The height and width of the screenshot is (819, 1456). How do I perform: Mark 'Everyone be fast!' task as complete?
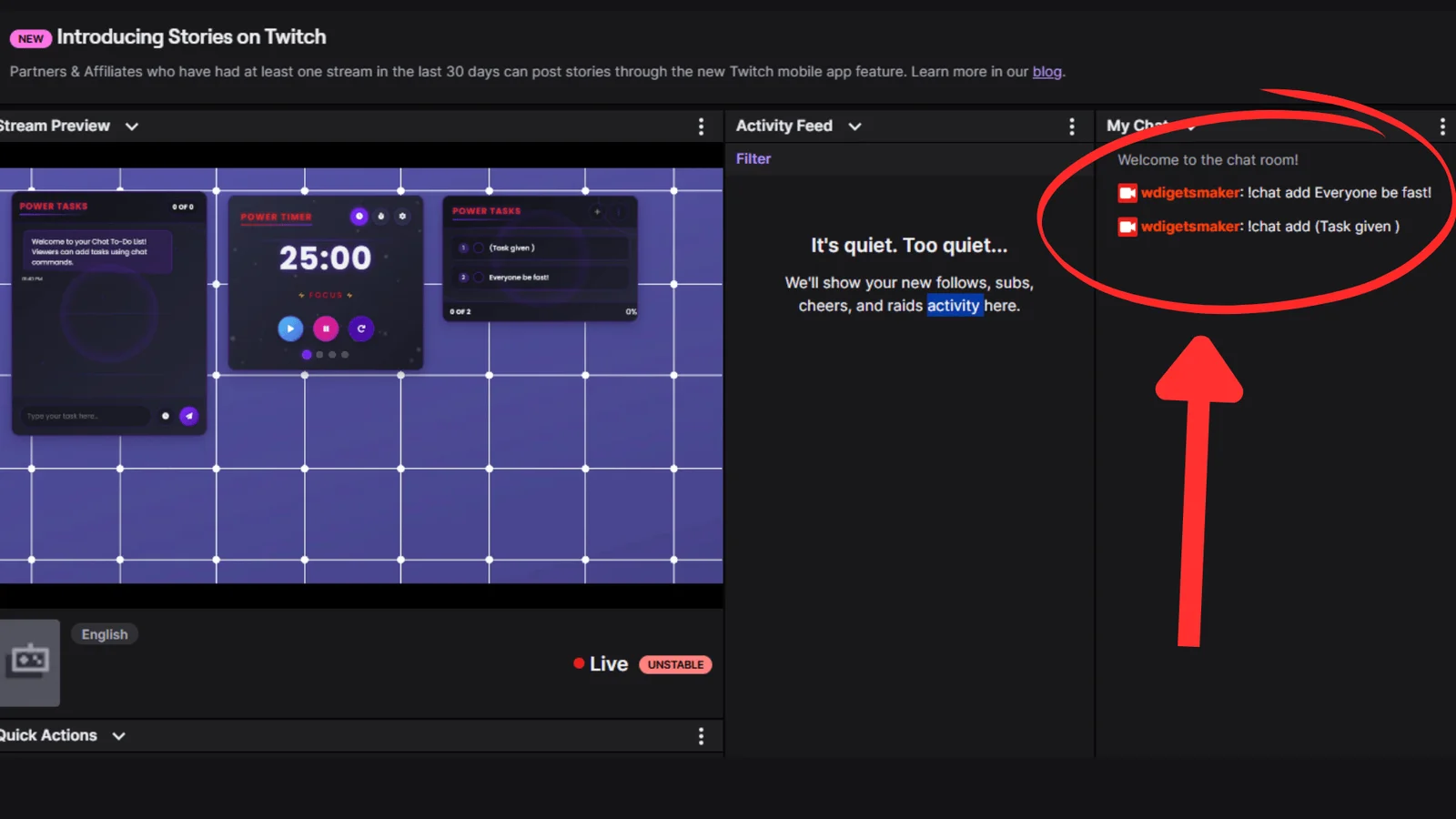click(x=479, y=278)
